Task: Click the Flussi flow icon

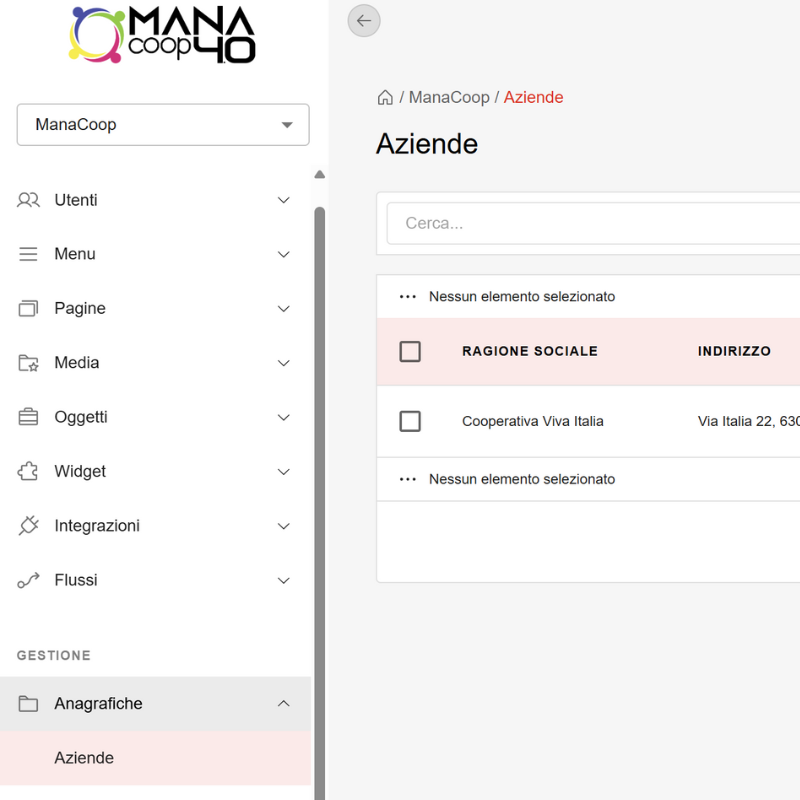Action: [x=29, y=580]
